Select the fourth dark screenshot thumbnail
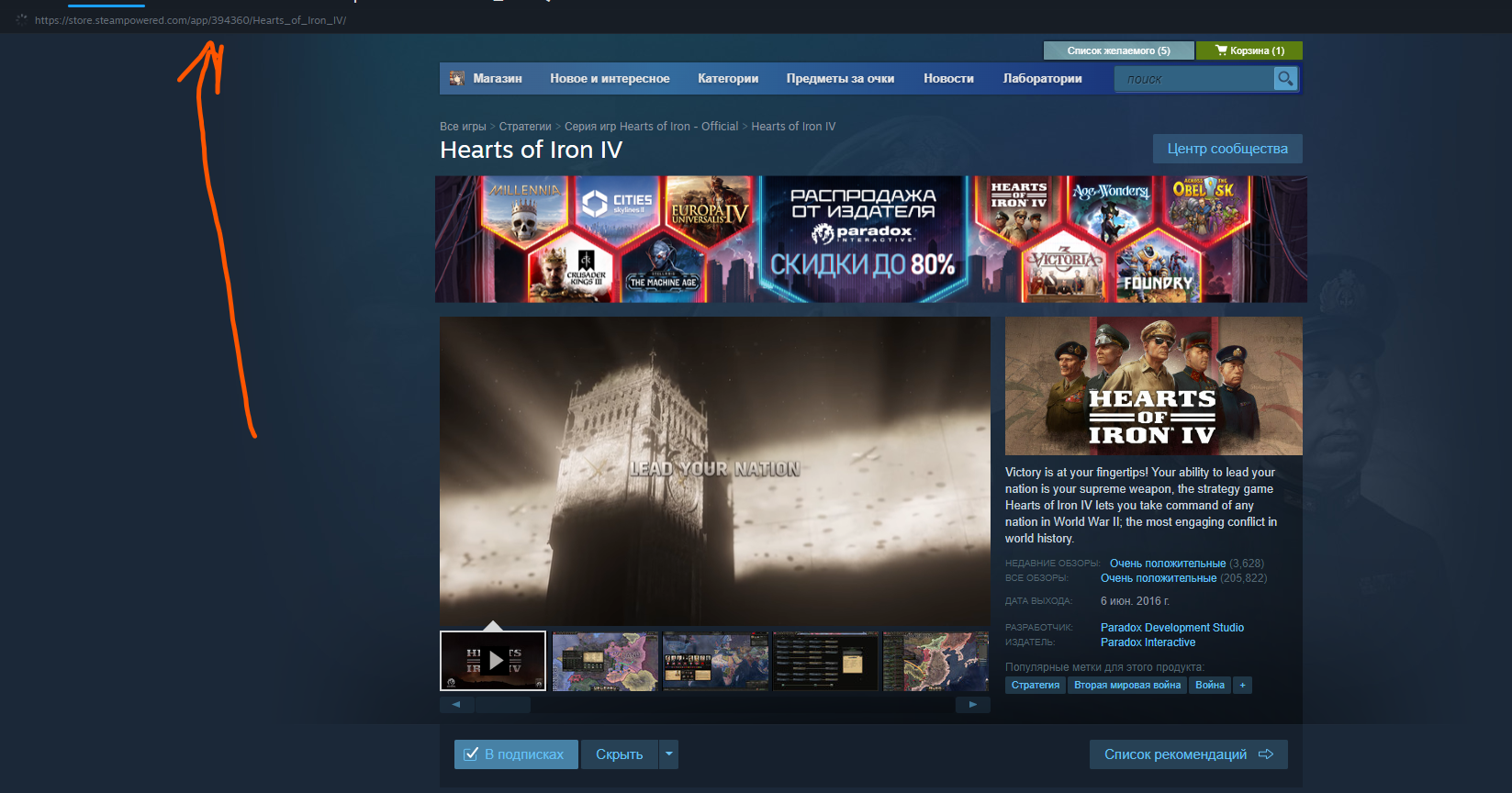 pyautogui.click(x=825, y=661)
